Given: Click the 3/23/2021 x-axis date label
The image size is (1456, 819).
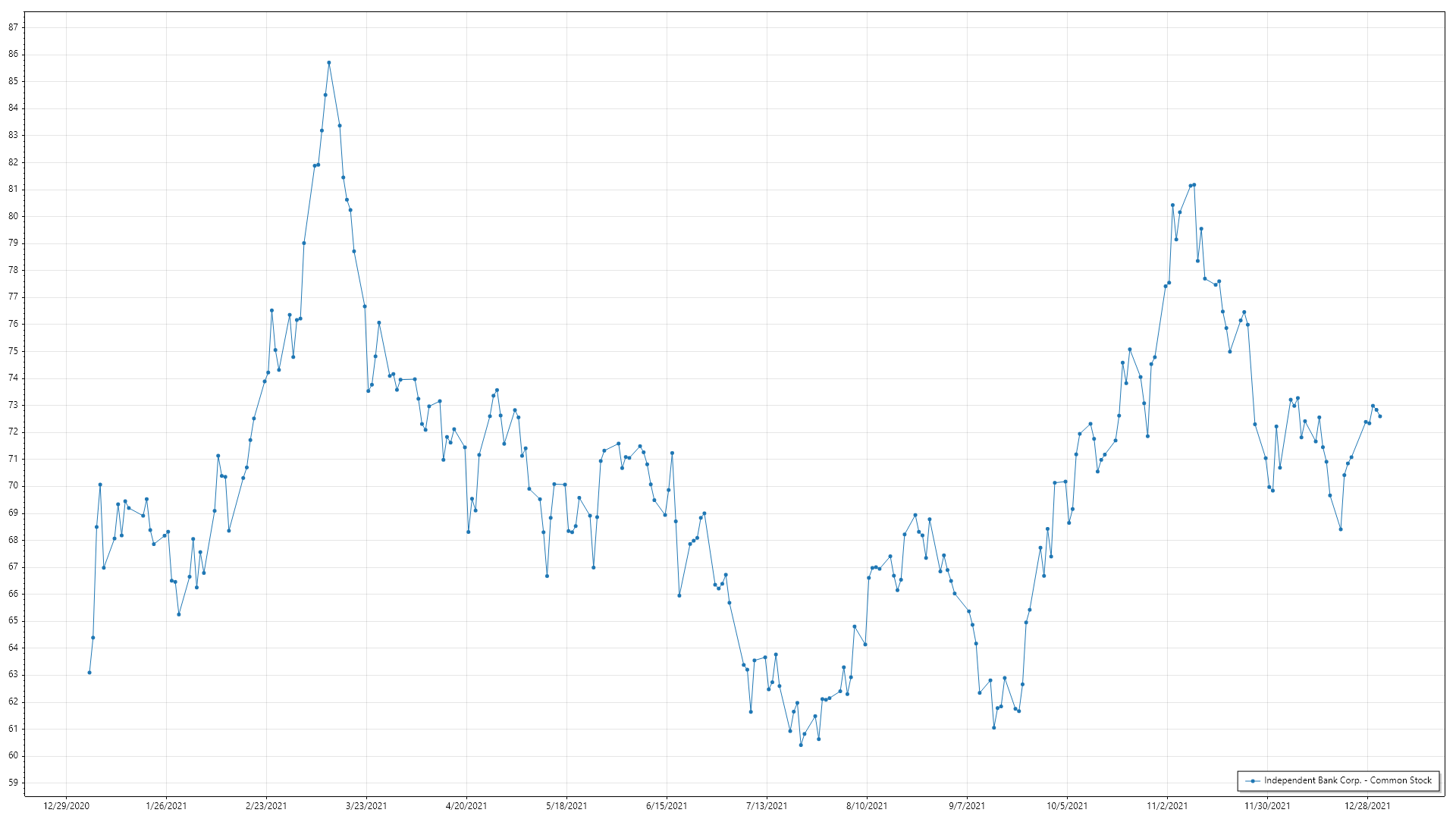Looking at the screenshot, I should 366,806.
